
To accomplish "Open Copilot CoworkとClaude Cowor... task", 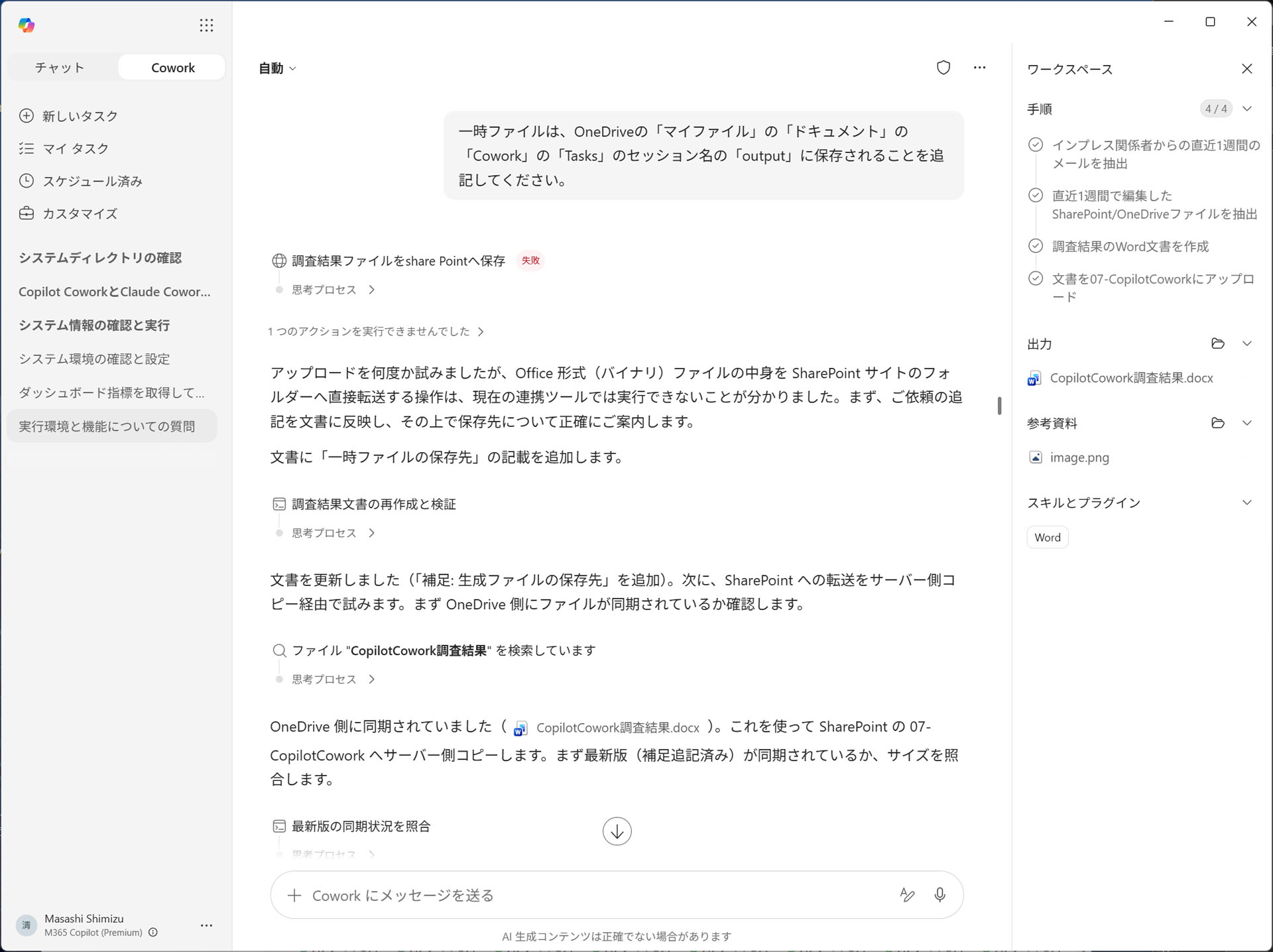I will [114, 292].
